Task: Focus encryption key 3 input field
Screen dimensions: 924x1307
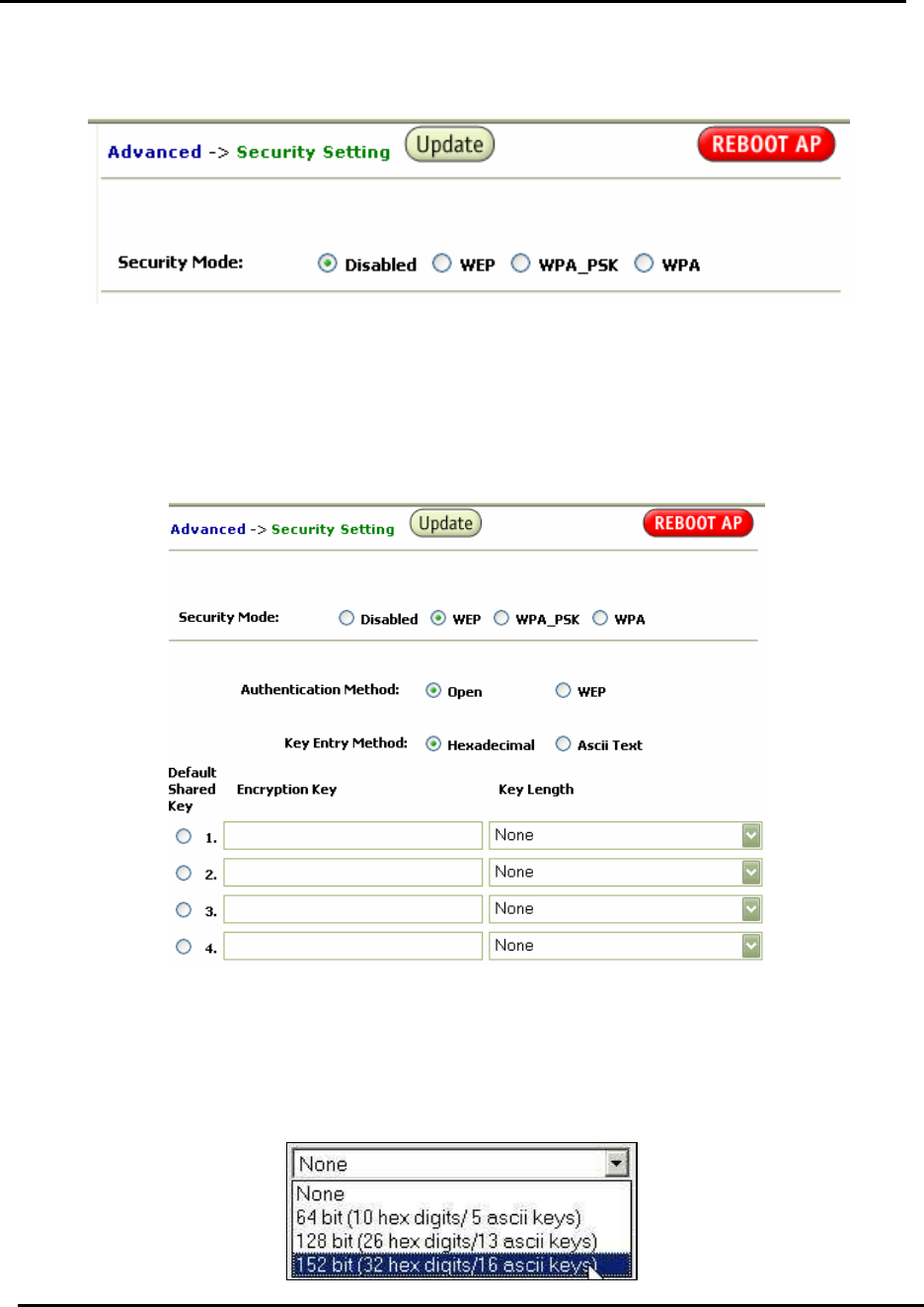Action: 353,909
